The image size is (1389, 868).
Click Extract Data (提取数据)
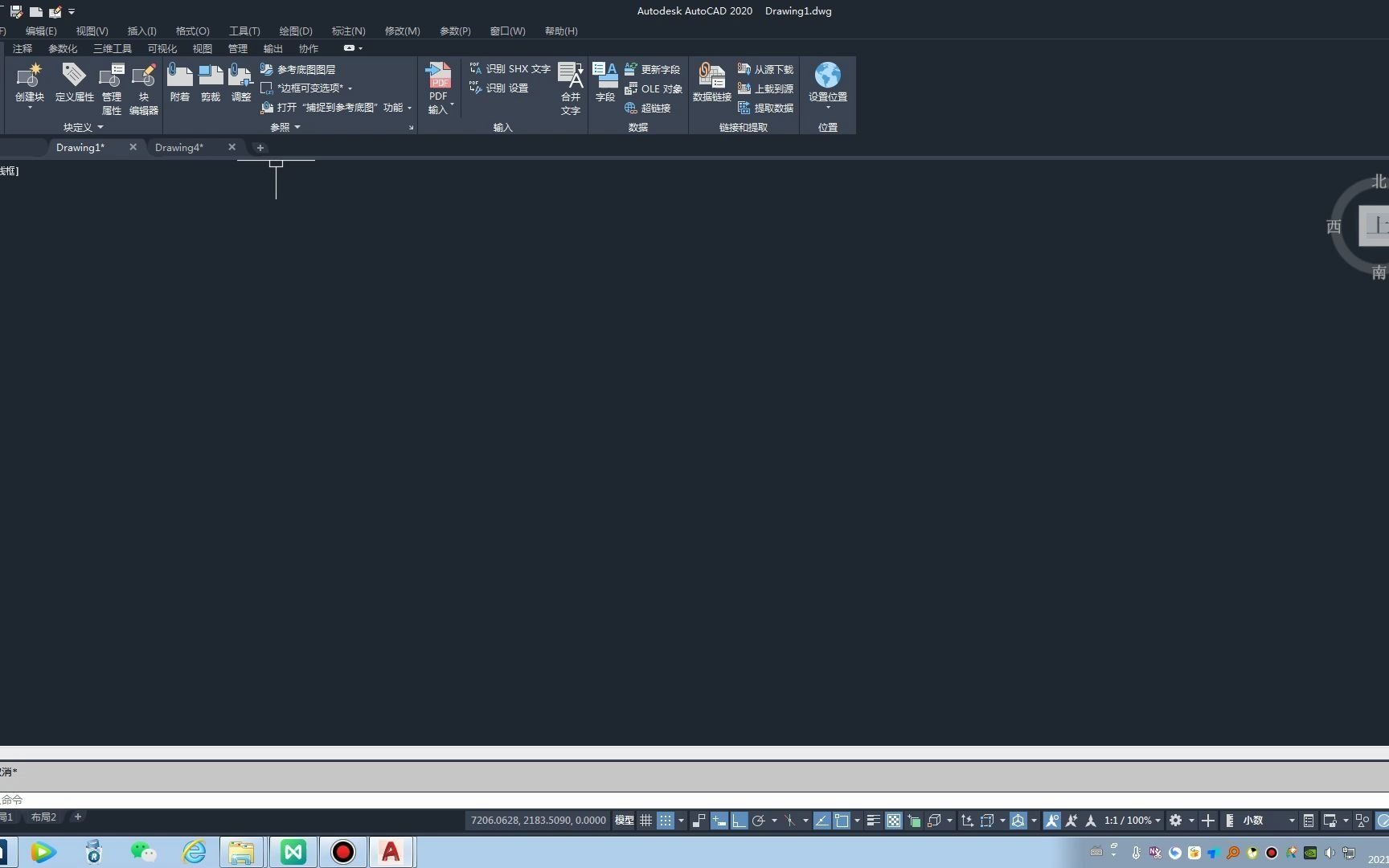coord(765,108)
